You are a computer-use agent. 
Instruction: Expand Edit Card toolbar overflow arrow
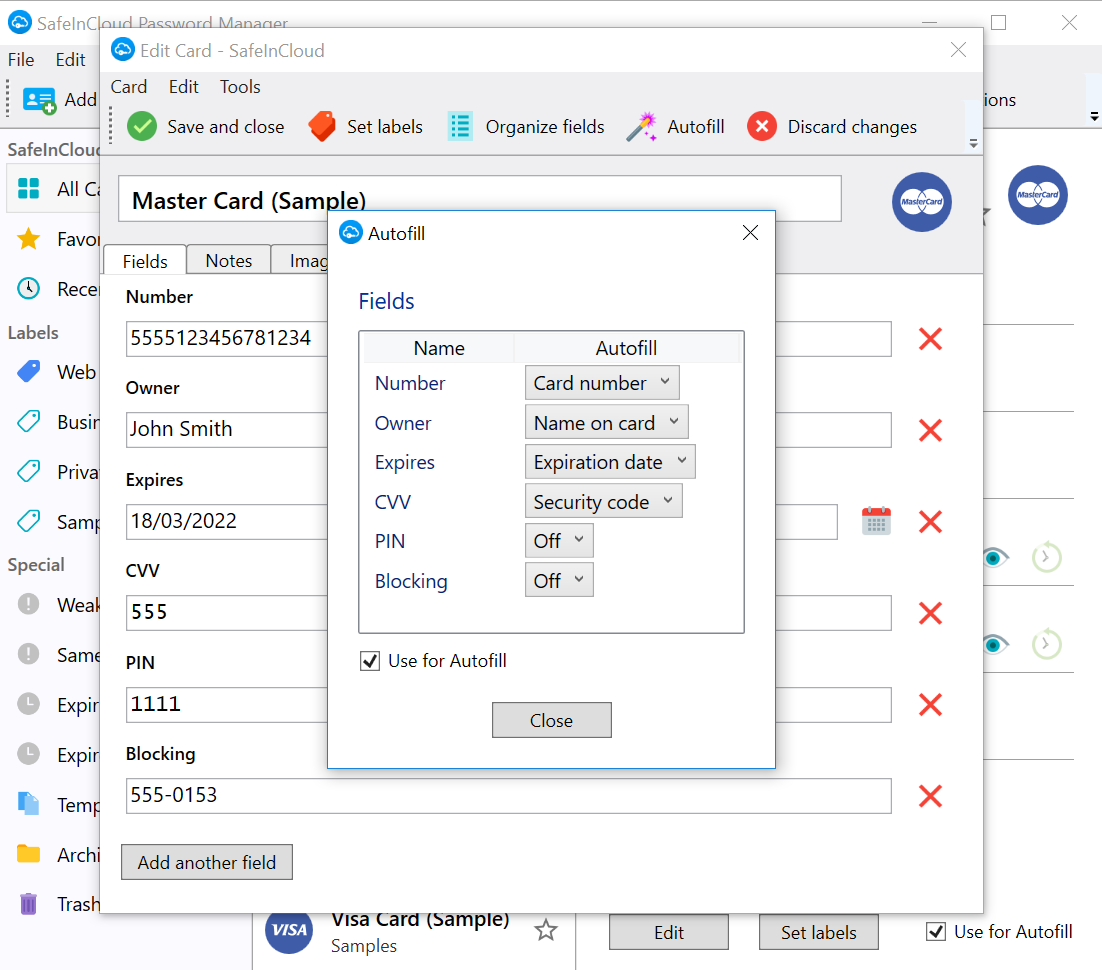[x=973, y=143]
